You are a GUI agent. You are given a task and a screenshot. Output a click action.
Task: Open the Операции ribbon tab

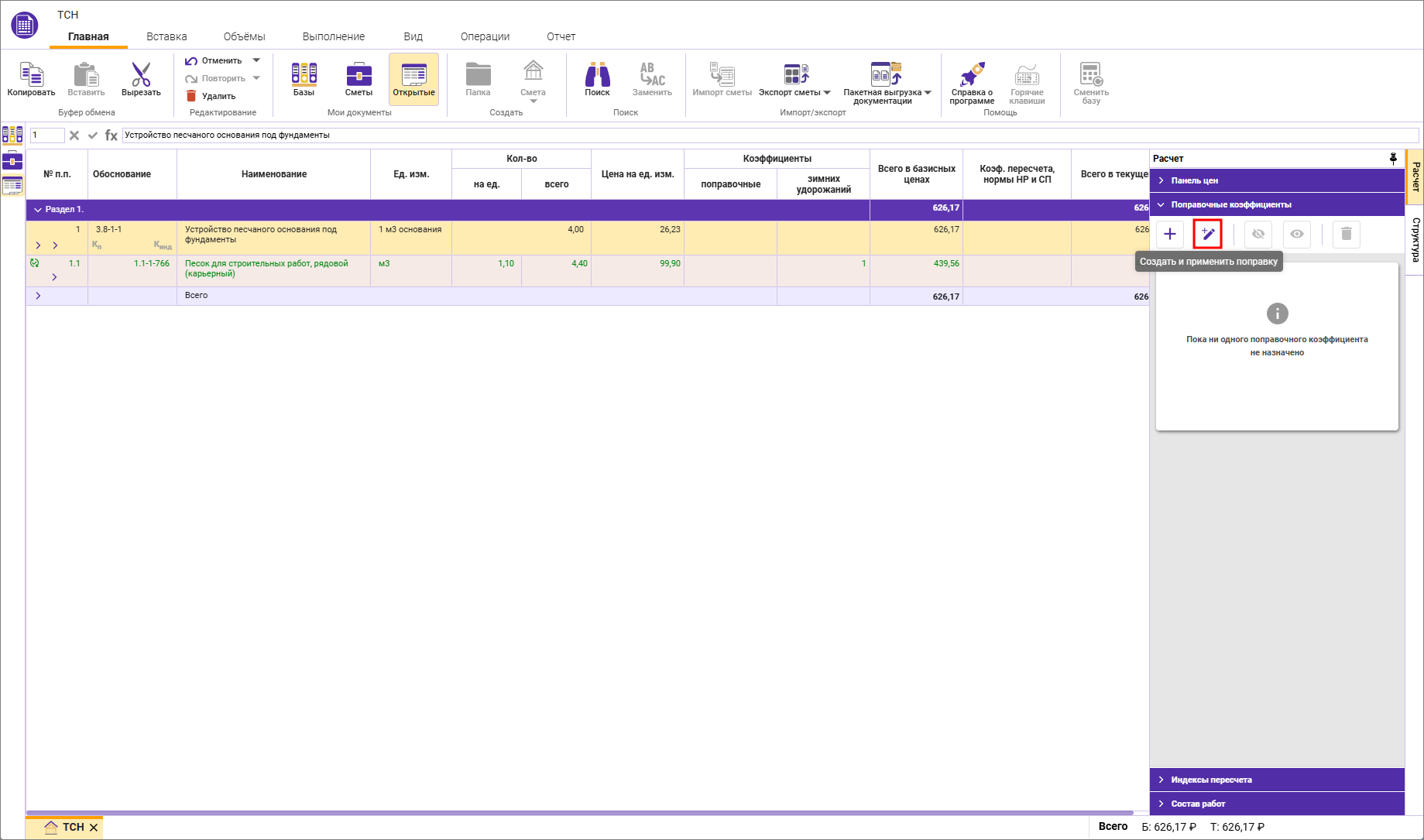[x=485, y=36]
